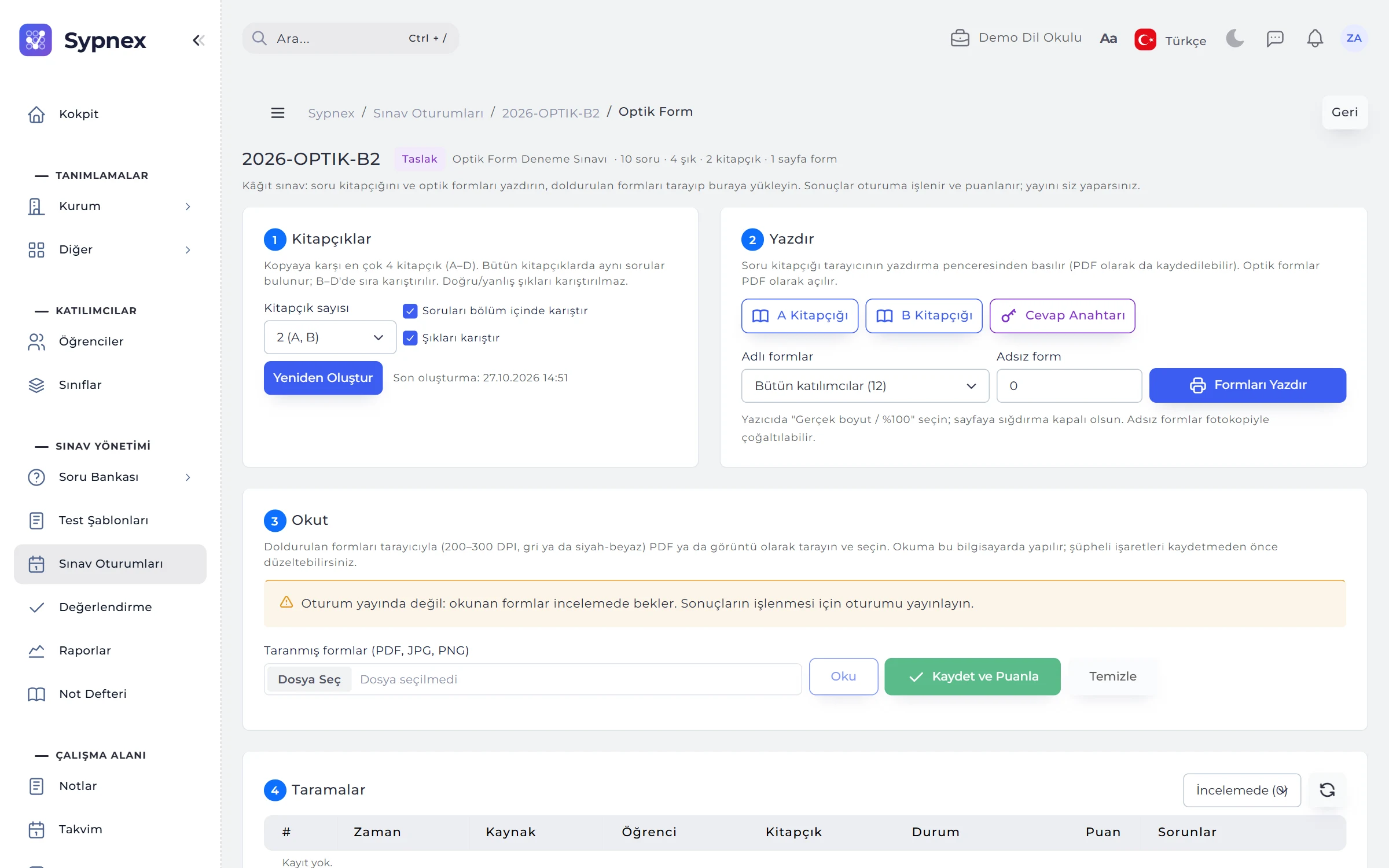Print B Kitapçığı

[924, 316]
